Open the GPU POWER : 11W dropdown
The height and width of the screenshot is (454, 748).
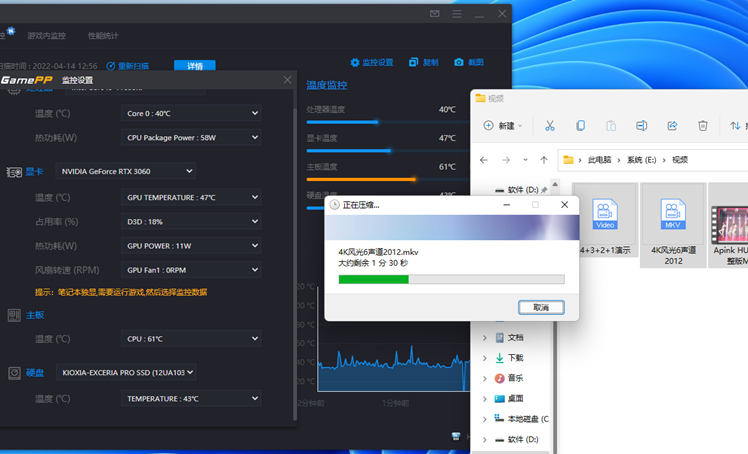(x=191, y=246)
